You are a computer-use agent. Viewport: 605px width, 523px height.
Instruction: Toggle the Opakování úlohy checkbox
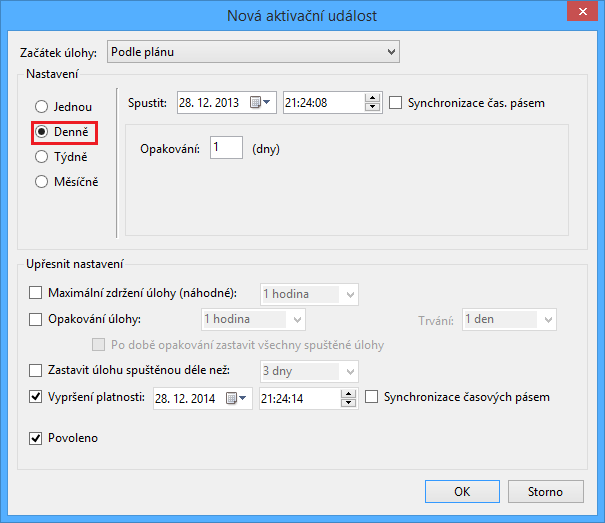[37, 320]
